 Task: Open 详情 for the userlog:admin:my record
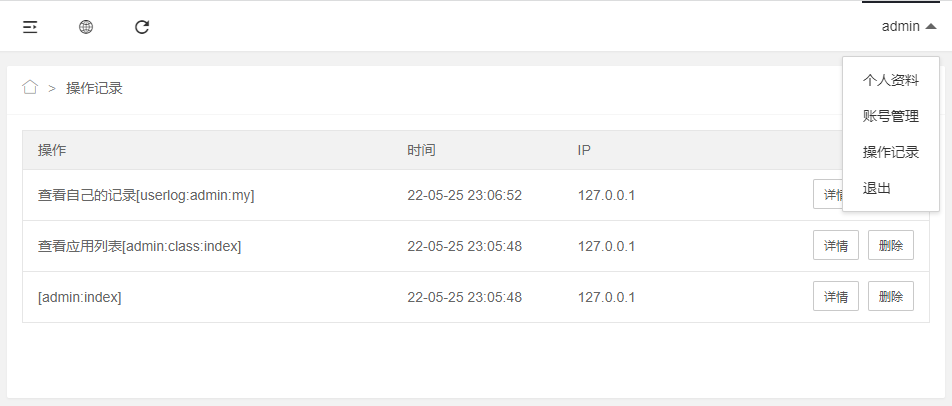pyautogui.click(x=828, y=195)
